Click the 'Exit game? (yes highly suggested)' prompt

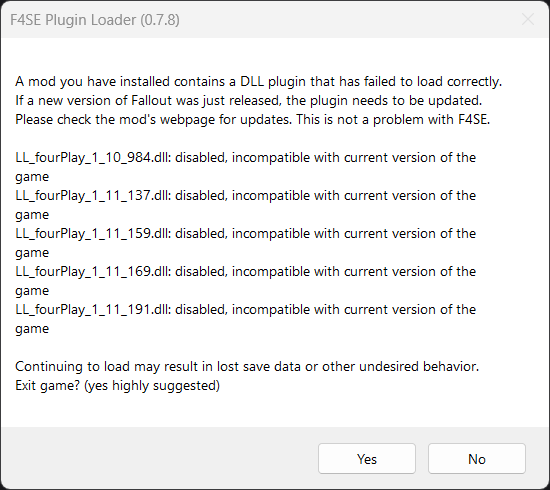118,385
